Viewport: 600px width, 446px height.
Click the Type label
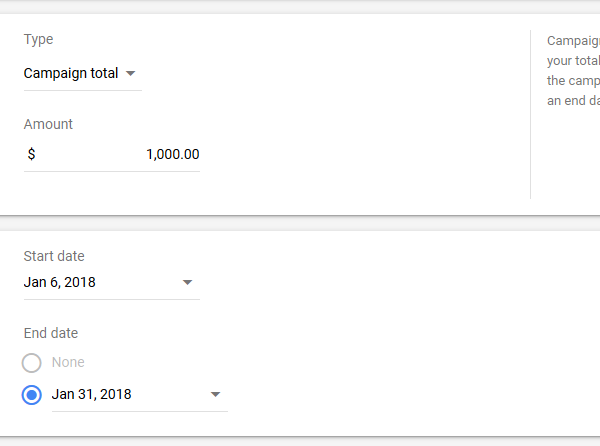pos(39,40)
